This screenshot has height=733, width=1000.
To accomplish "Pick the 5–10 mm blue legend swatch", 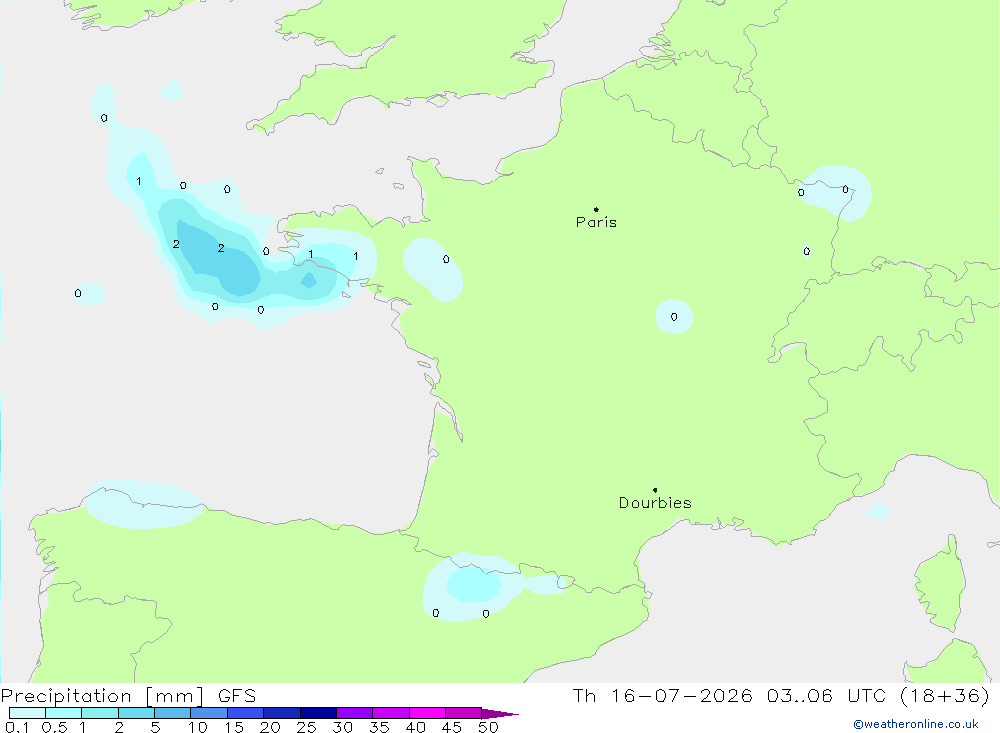I will 173,713.
